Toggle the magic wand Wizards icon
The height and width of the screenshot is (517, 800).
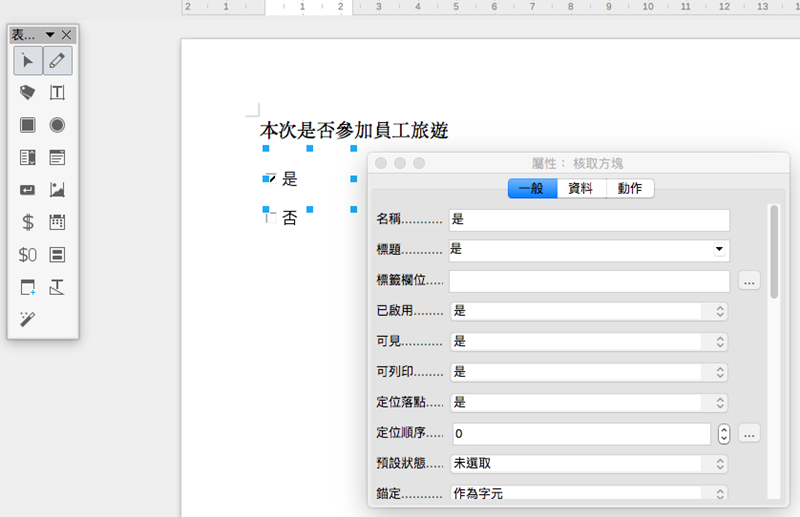click(x=28, y=319)
